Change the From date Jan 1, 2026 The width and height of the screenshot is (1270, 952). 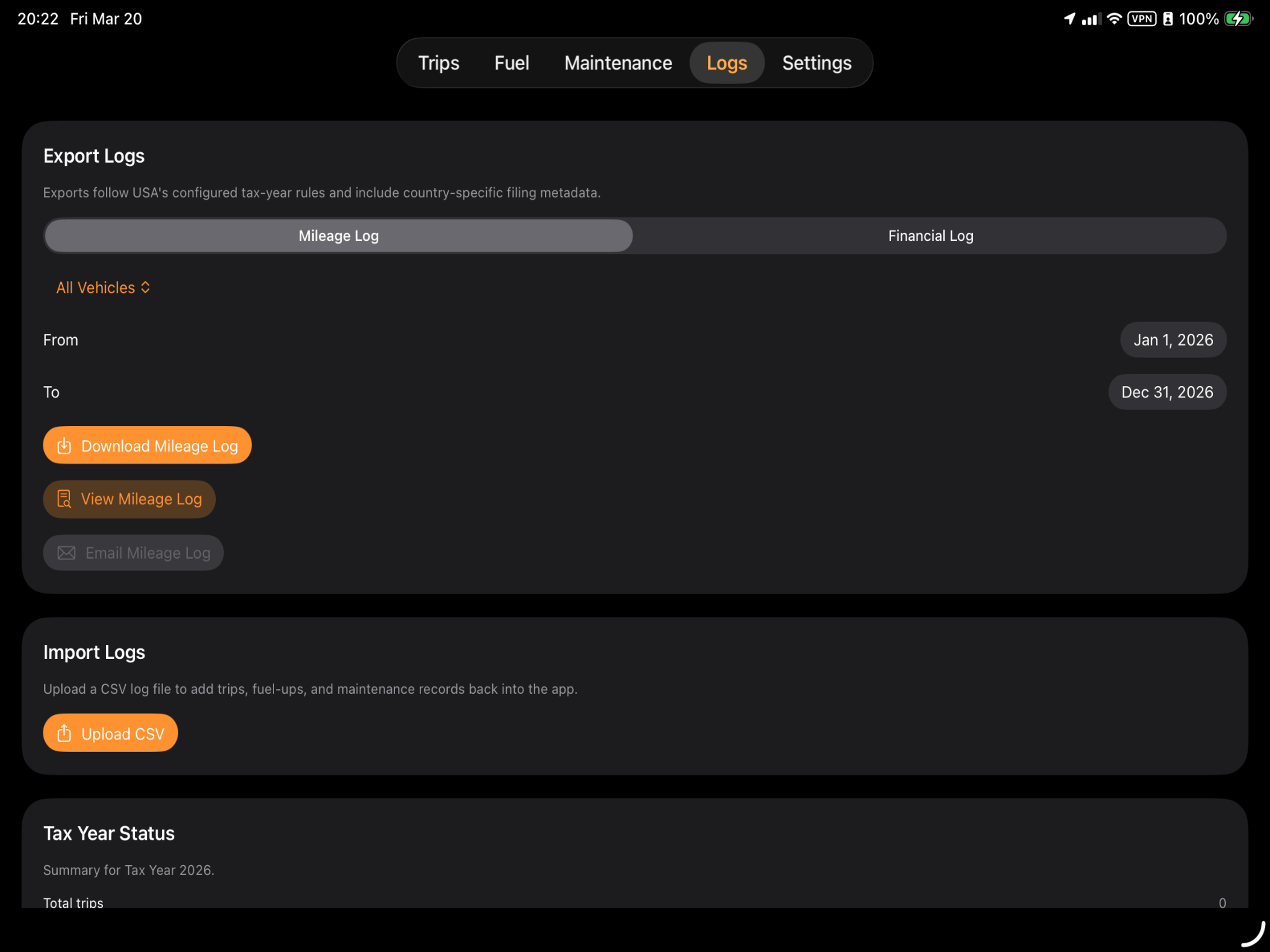pos(1173,340)
